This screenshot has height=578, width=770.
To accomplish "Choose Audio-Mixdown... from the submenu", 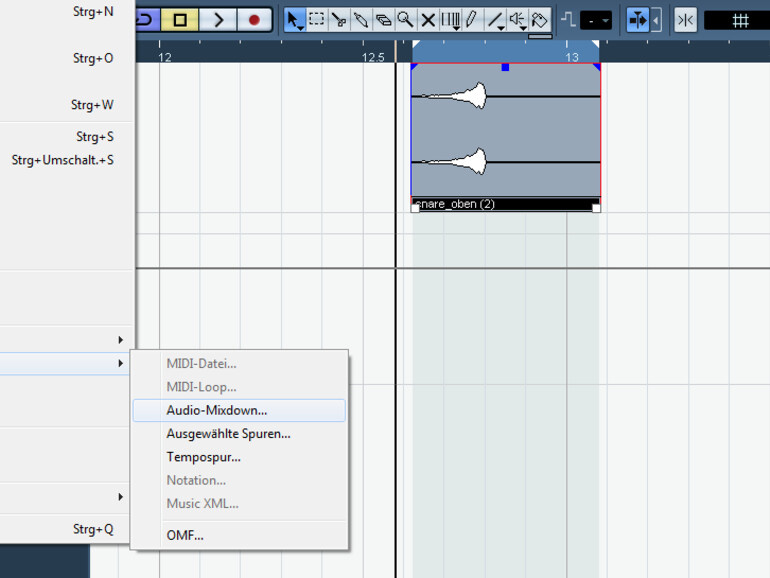I will [217, 410].
